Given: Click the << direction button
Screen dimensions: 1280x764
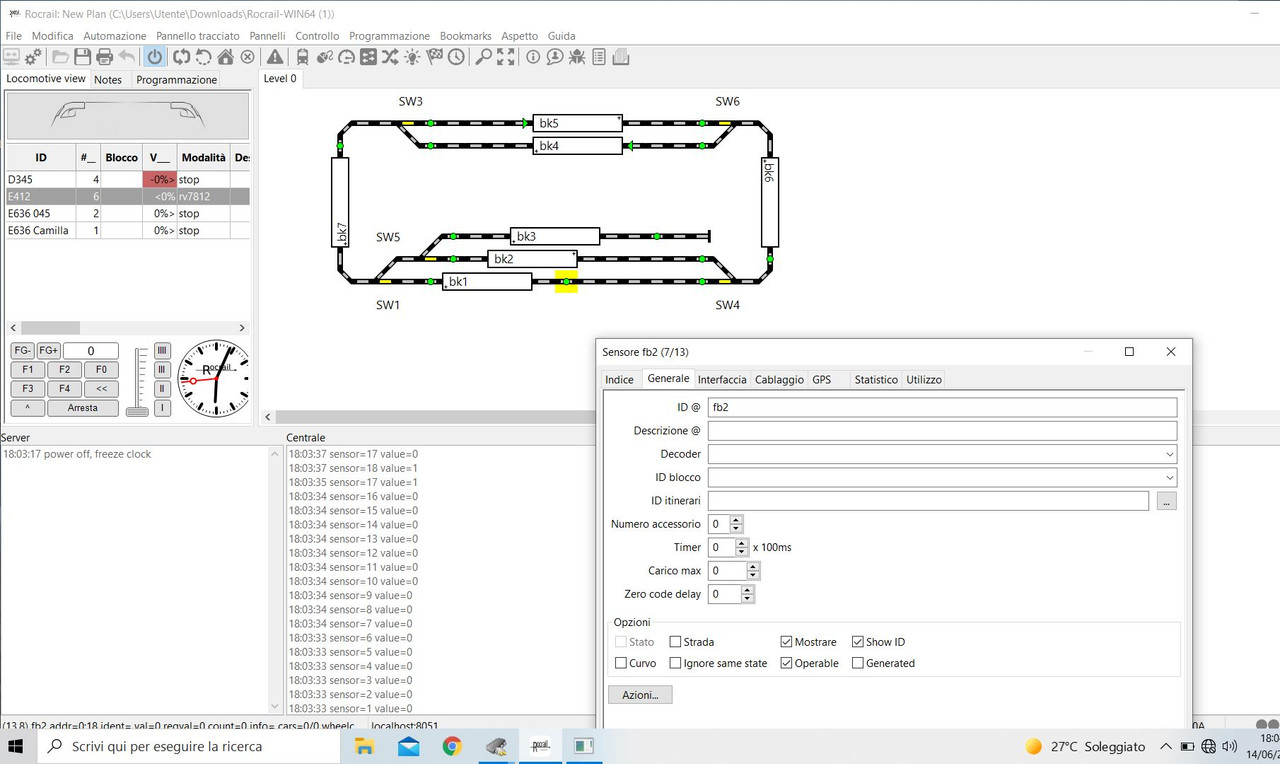Looking at the screenshot, I should pos(101,389).
